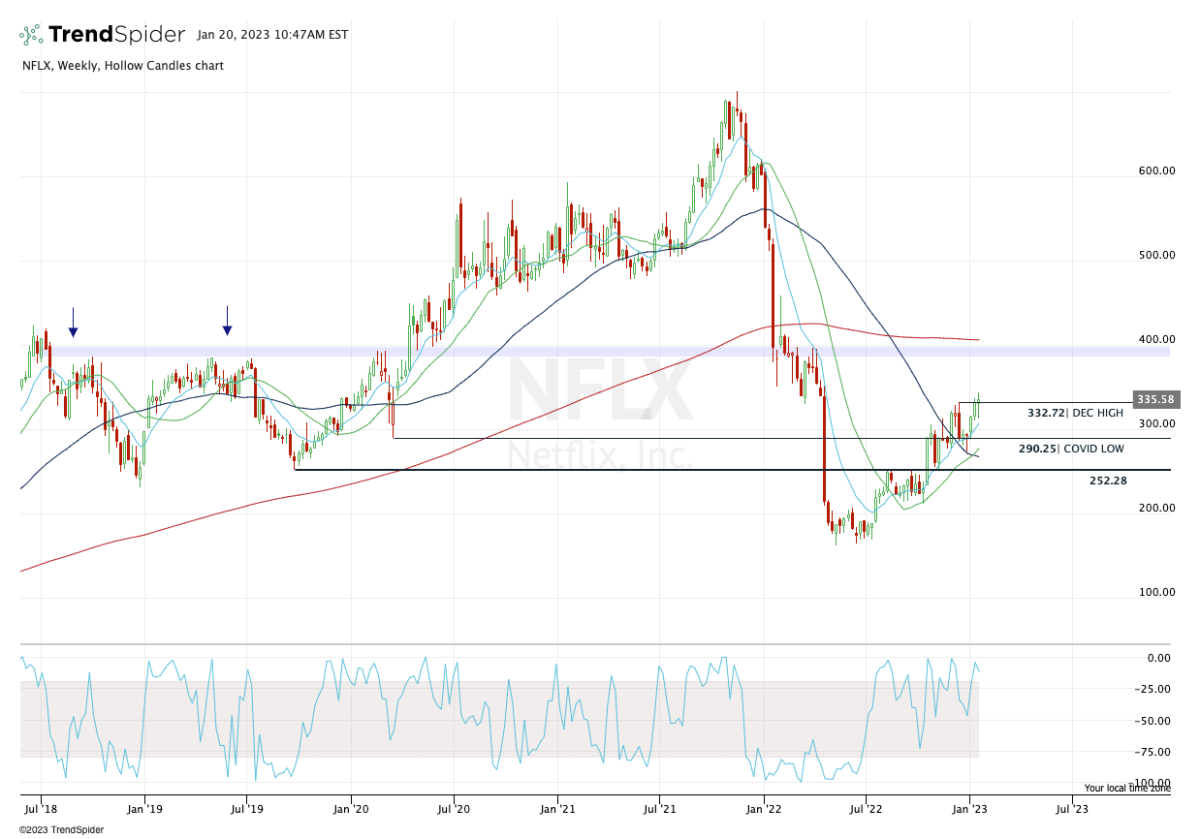The image size is (1200, 839).
Task: Click the 'NFLX, Weekly, Hollow Candles chart' title
Action: tap(121, 66)
